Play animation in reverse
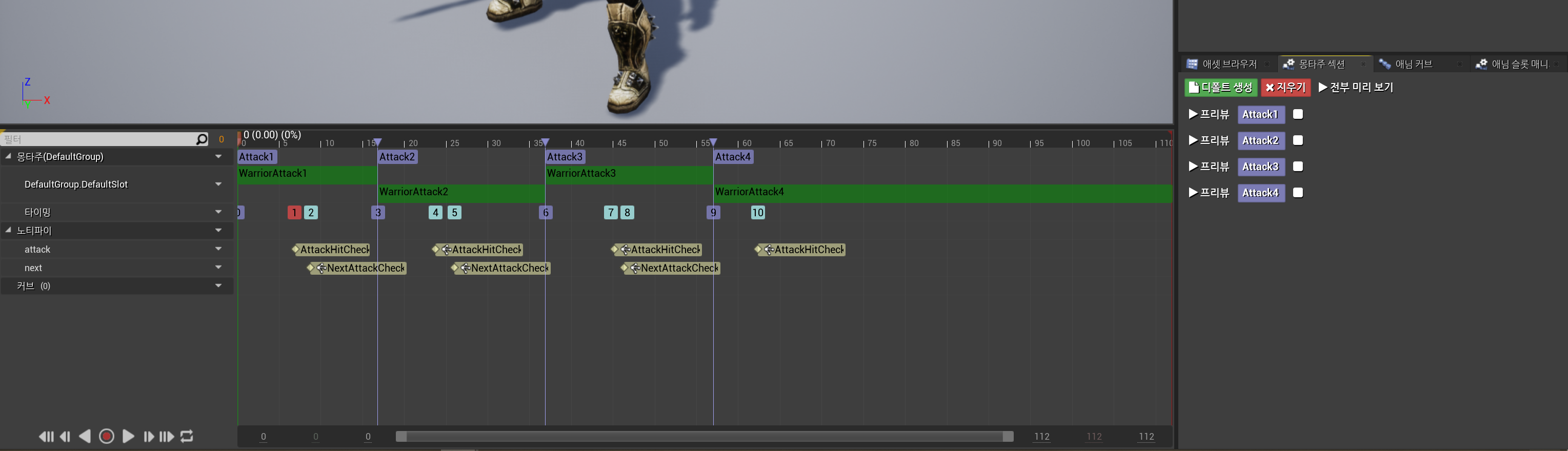Viewport: 1568px width, 451px height. 85,436
